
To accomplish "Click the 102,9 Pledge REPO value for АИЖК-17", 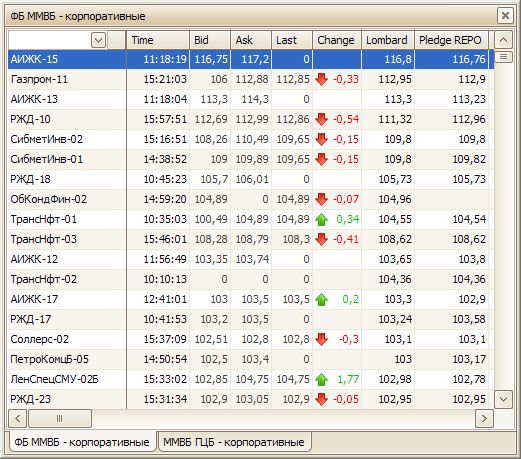I will 472,299.
